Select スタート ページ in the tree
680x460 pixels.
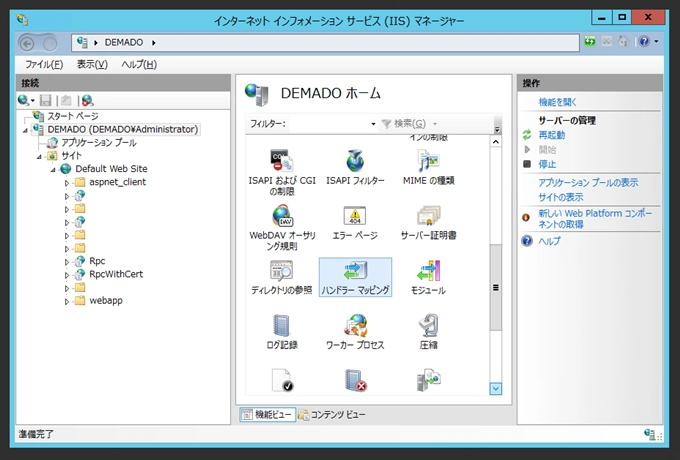pos(72,116)
